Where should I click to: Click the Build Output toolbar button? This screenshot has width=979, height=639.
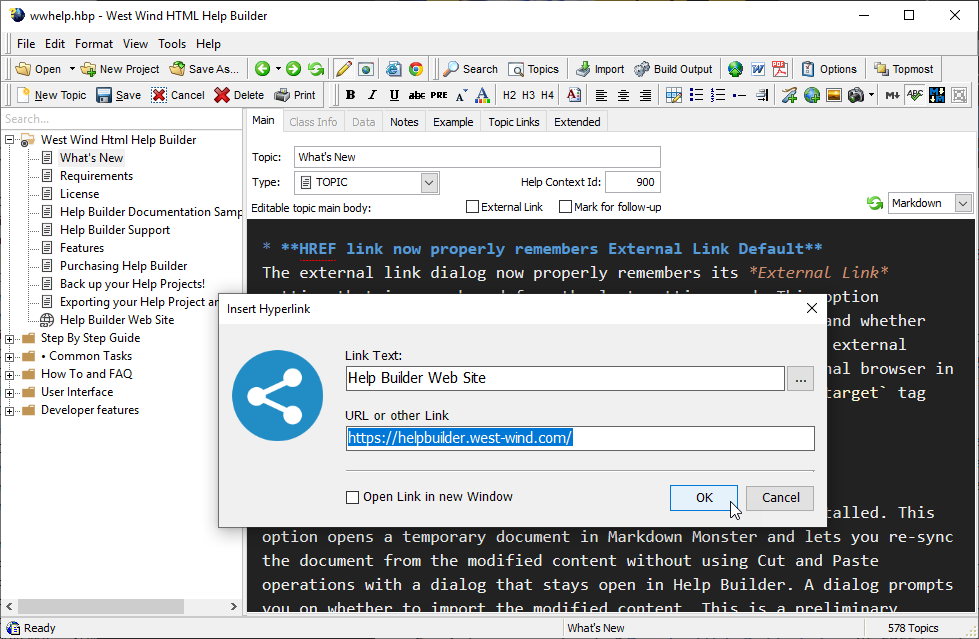coord(673,69)
